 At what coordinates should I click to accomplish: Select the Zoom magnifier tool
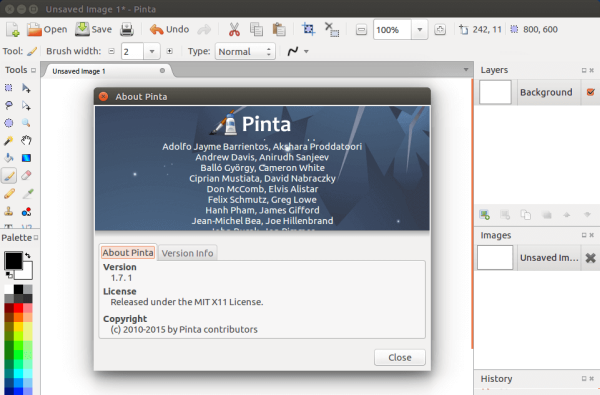tap(26, 123)
